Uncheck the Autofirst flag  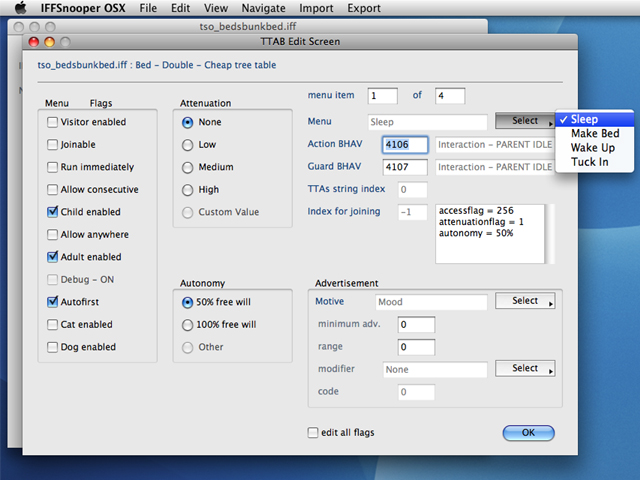pos(52,302)
